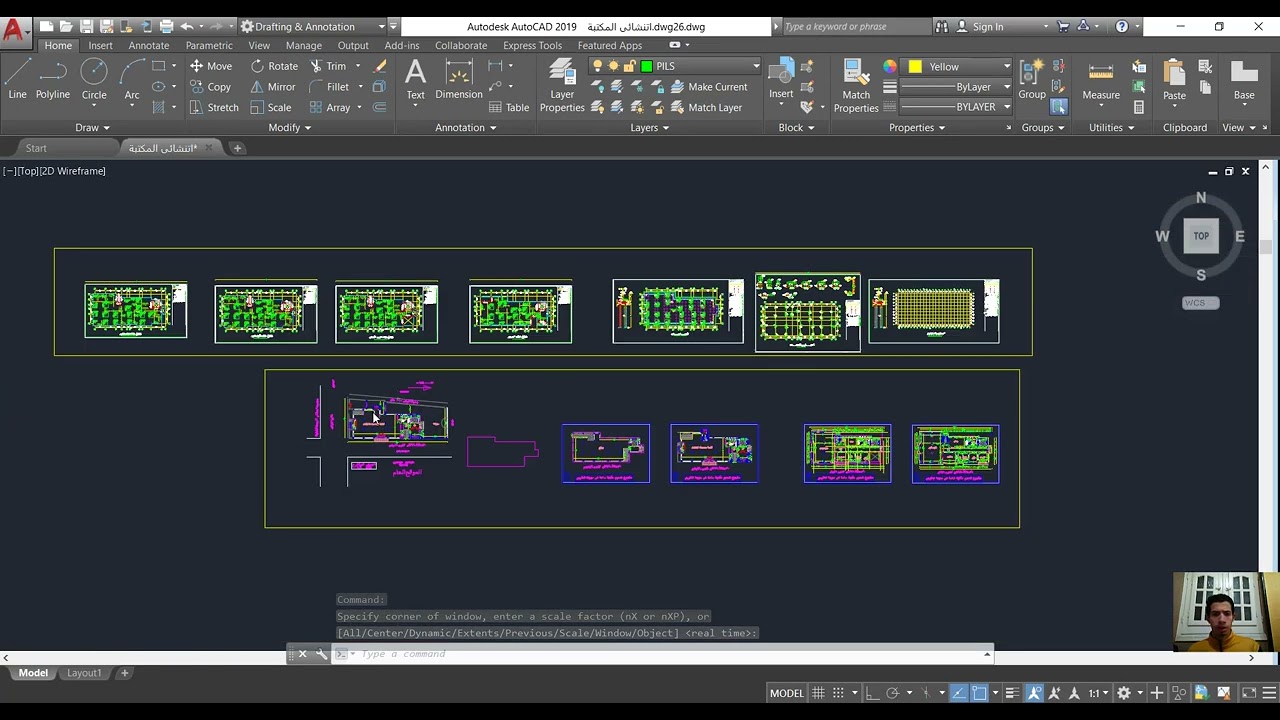Viewport: 1280px width, 720px height.
Task: Toggle ortho mode in status bar
Action: click(871, 693)
